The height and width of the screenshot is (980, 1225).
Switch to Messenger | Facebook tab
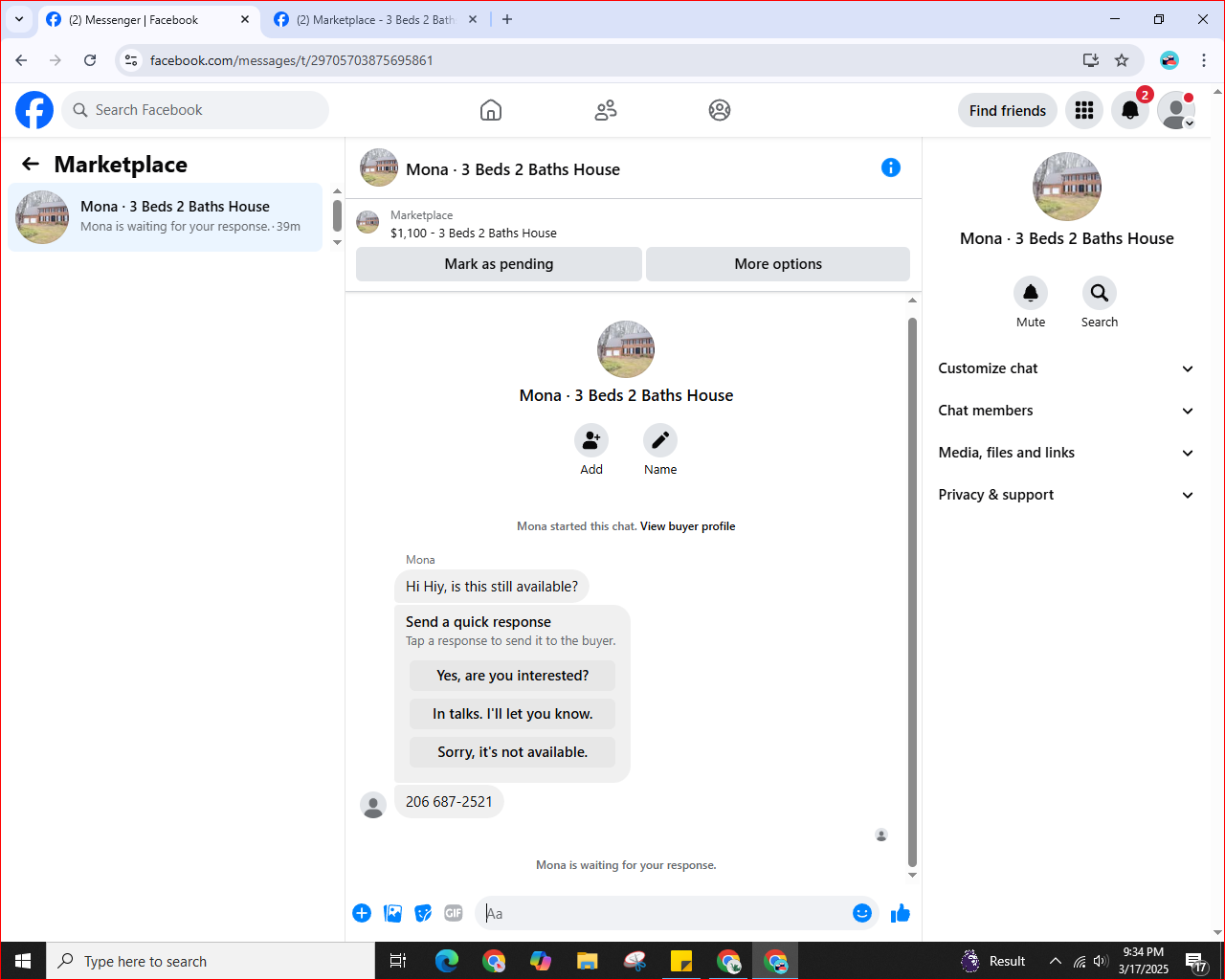[x=149, y=19]
